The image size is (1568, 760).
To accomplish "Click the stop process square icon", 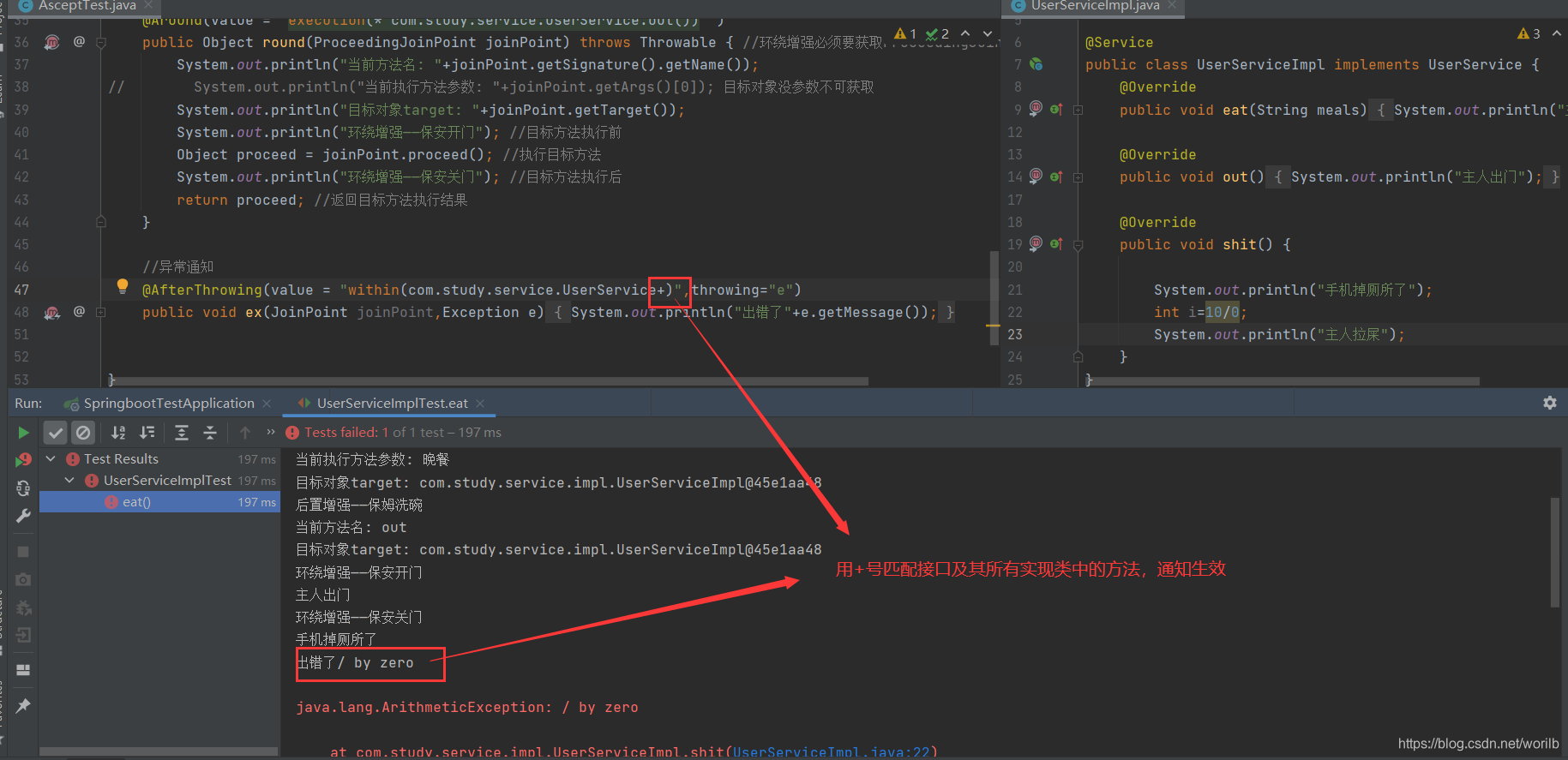I will (x=23, y=552).
